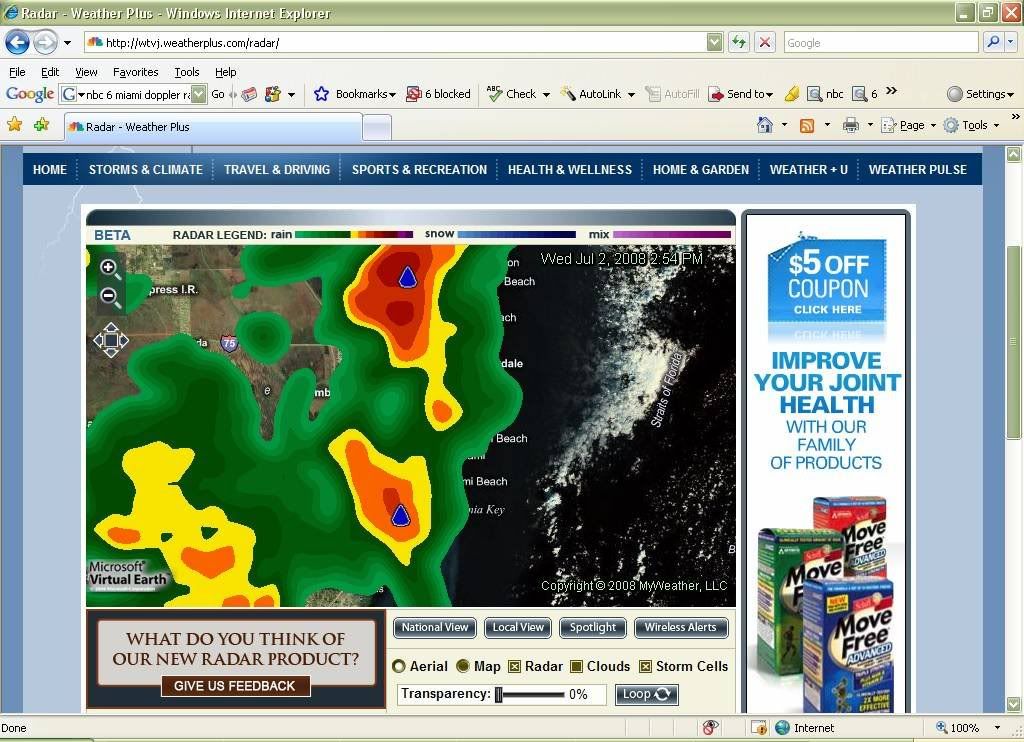This screenshot has height=742, width=1024.
Task: Click the Spotlight button
Action: pyautogui.click(x=593, y=628)
